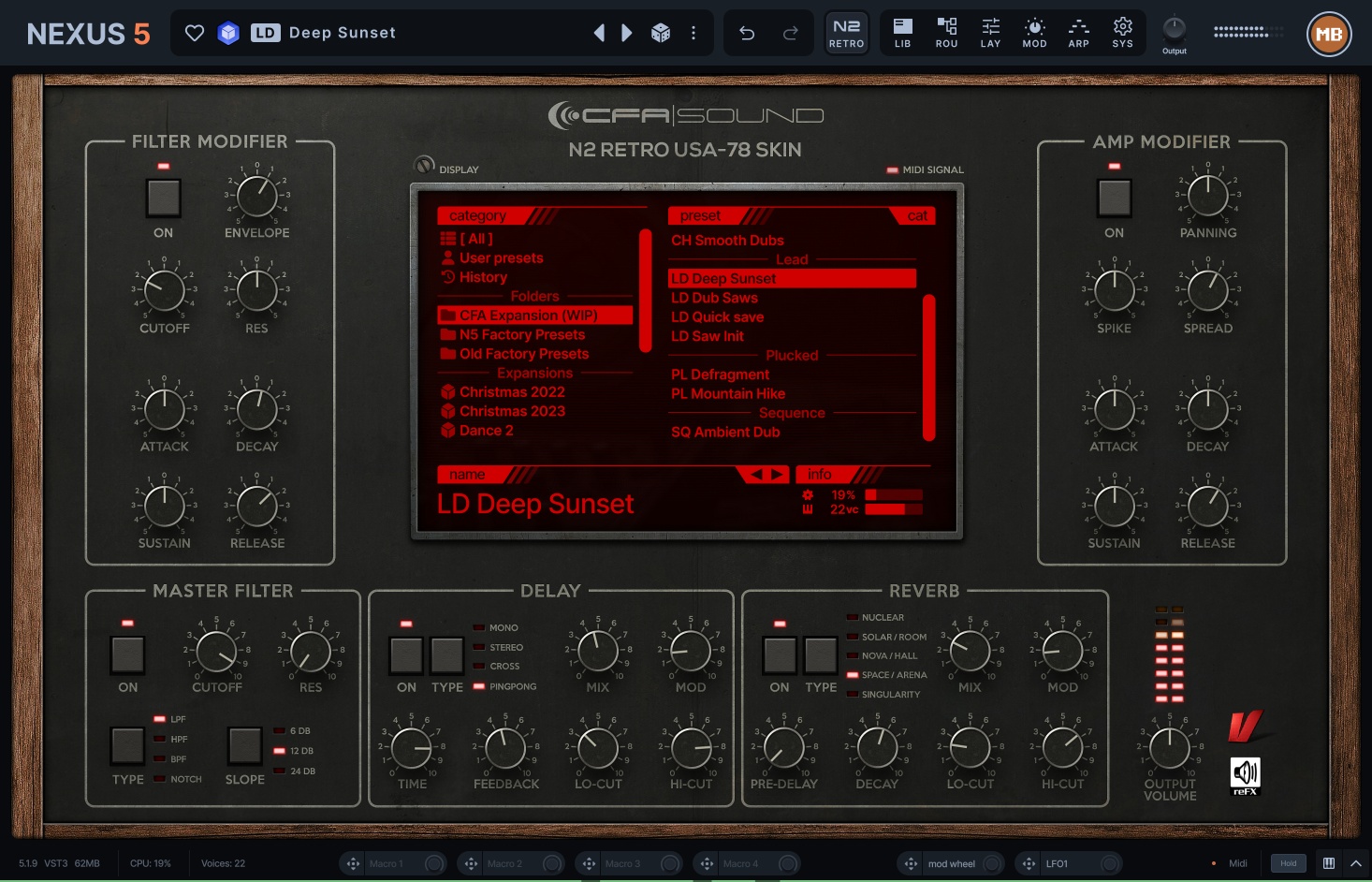Expand the bottom panel with the chevron
Image resolution: width=1372 pixels, height=882 pixels.
[1356, 863]
